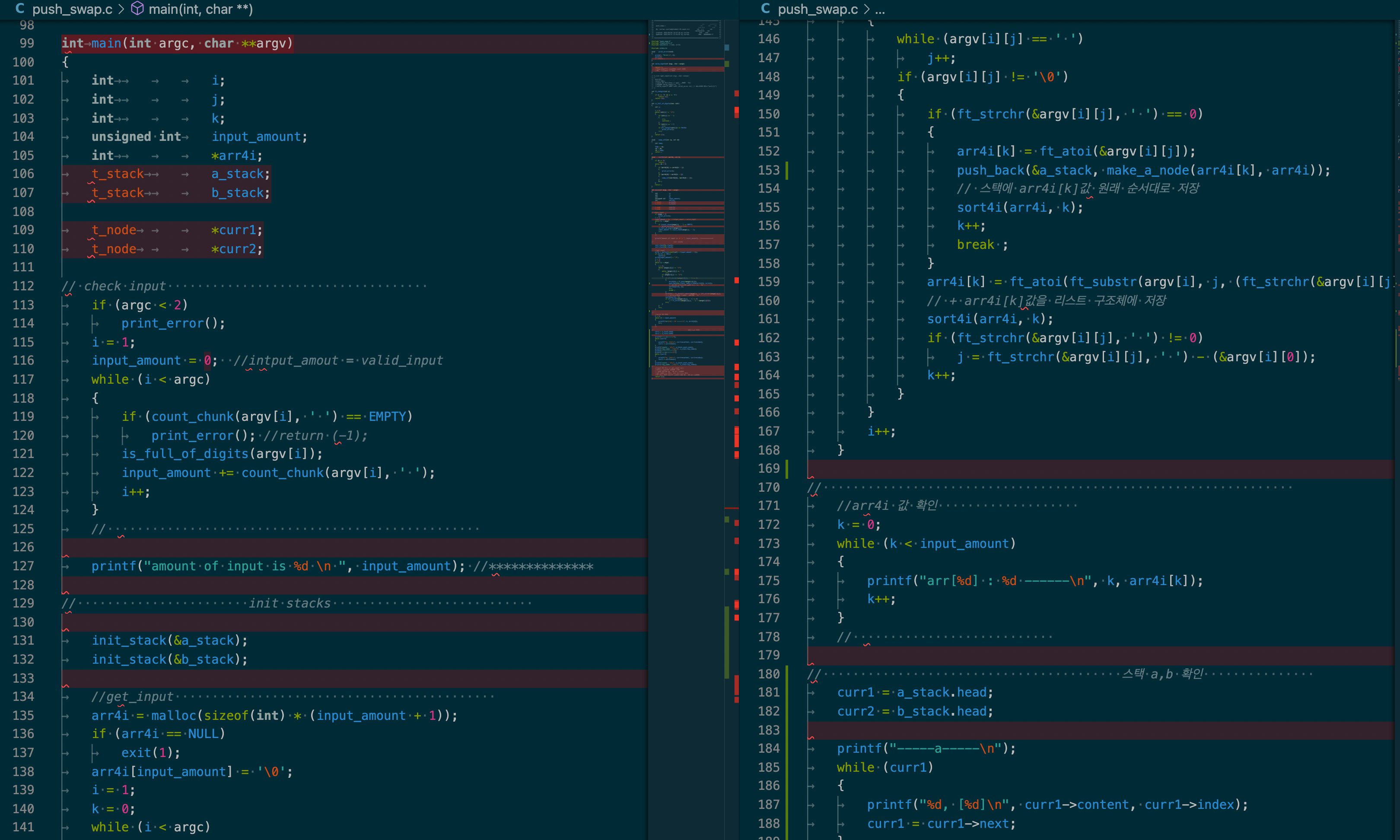Image resolution: width=1400 pixels, height=840 pixels.
Task: Click init_stack(&a_stack) on line 131
Action: (x=169, y=640)
